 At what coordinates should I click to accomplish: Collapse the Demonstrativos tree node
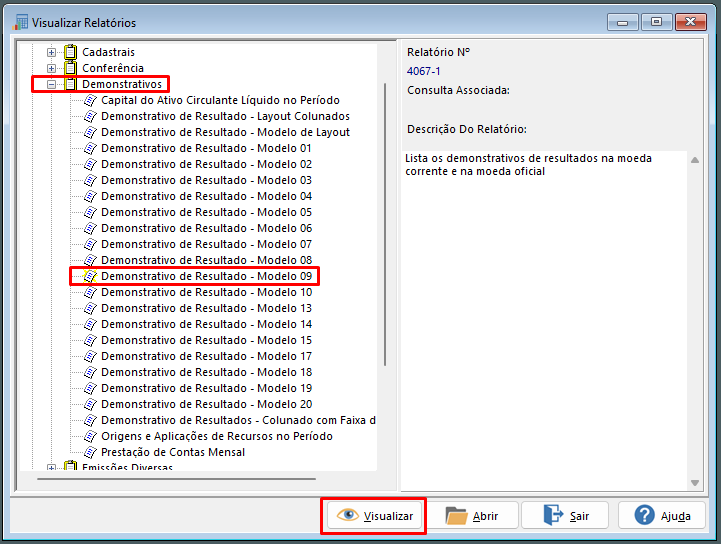(x=52, y=85)
